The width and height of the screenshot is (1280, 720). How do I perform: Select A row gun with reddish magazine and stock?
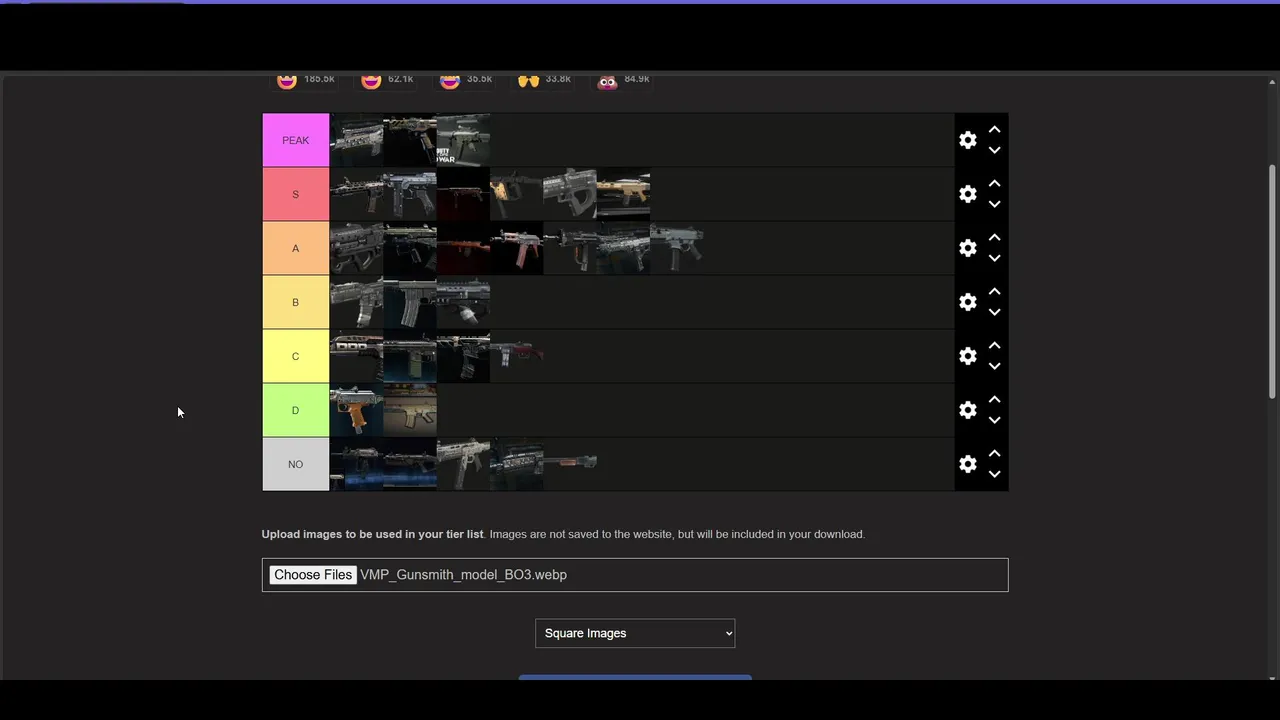(517, 248)
